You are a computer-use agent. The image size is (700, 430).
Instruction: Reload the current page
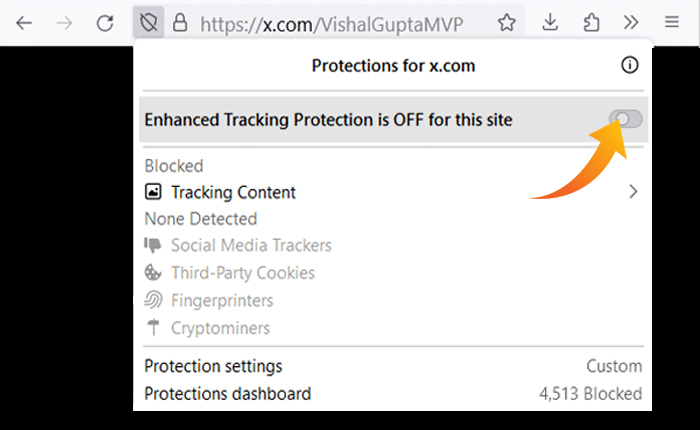pos(105,22)
